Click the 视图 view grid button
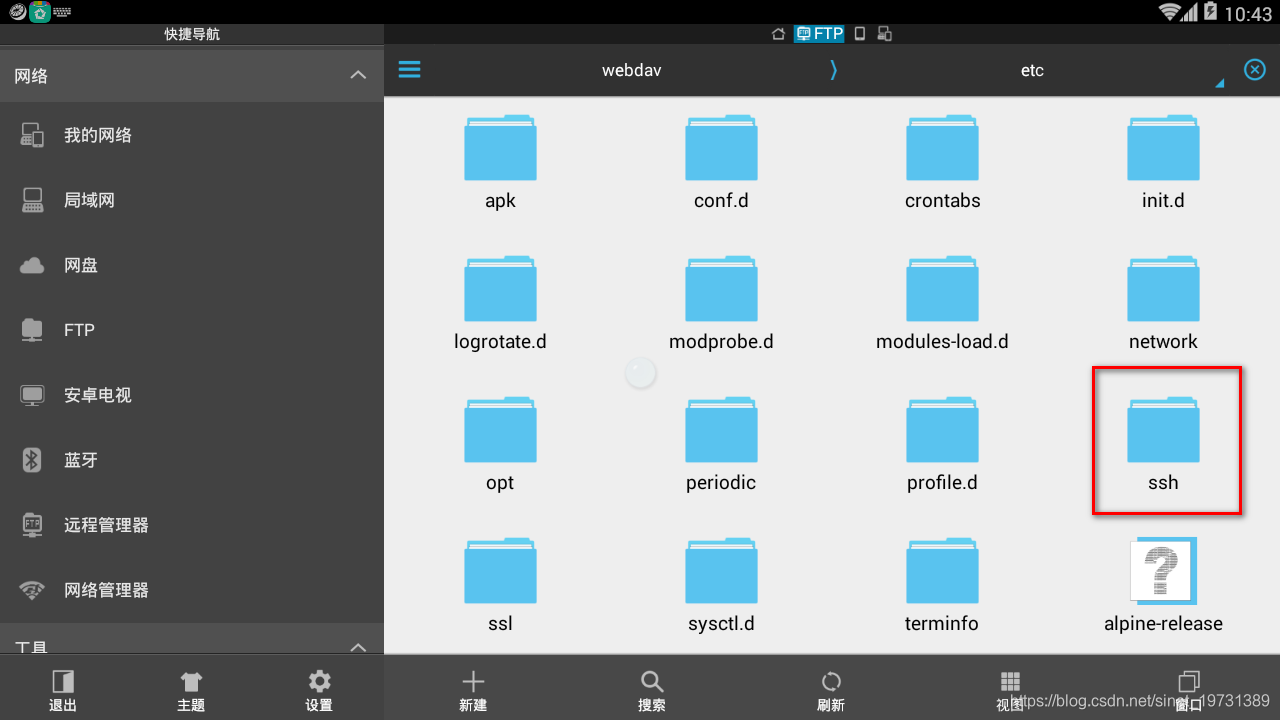This screenshot has height=720, width=1280. coord(1010,690)
